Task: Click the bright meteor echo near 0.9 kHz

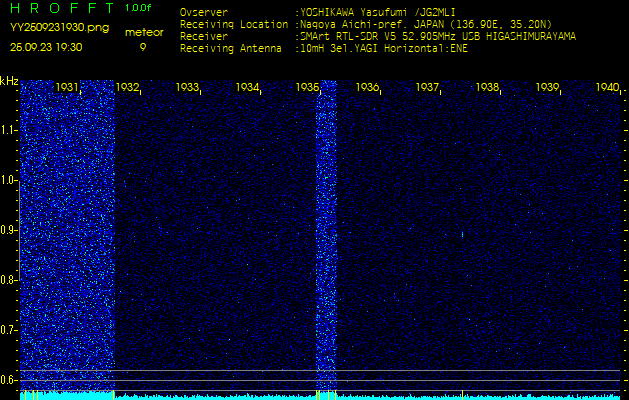Action: [463, 234]
